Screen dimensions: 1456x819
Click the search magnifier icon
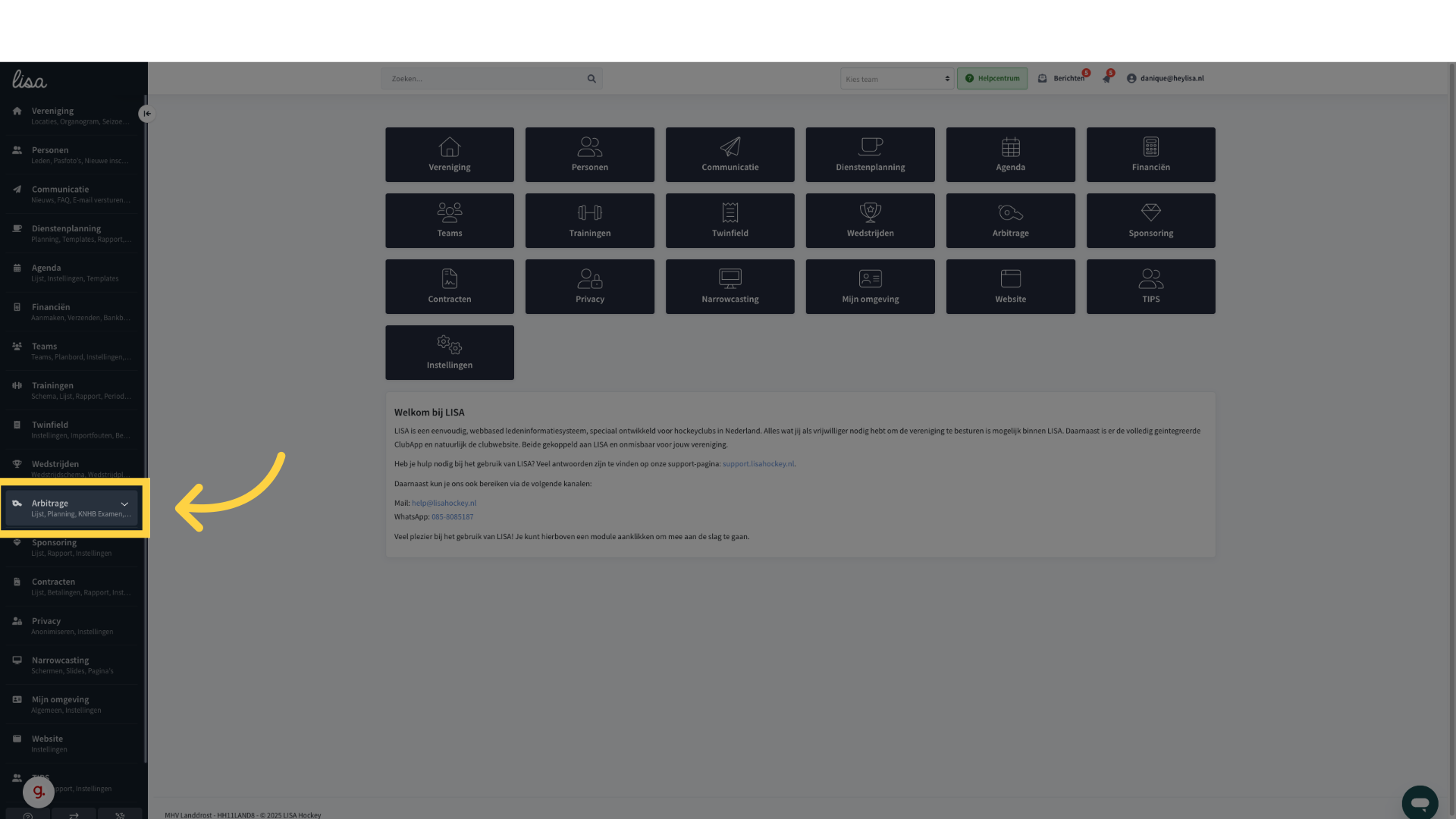(591, 79)
